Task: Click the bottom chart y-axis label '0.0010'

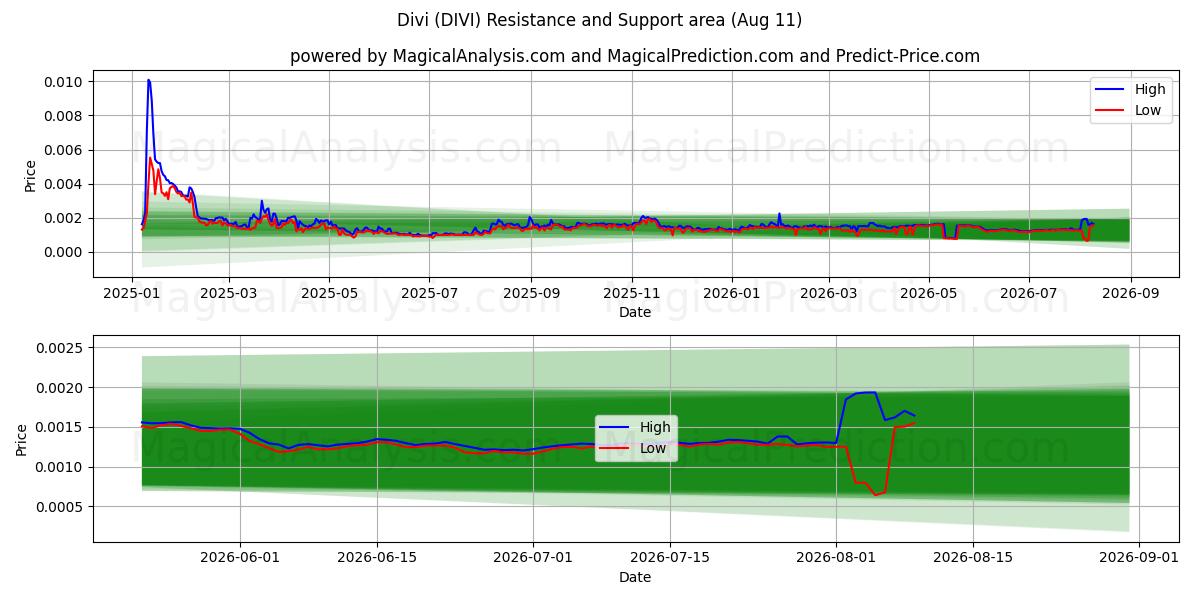Action: tap(60, 467)
